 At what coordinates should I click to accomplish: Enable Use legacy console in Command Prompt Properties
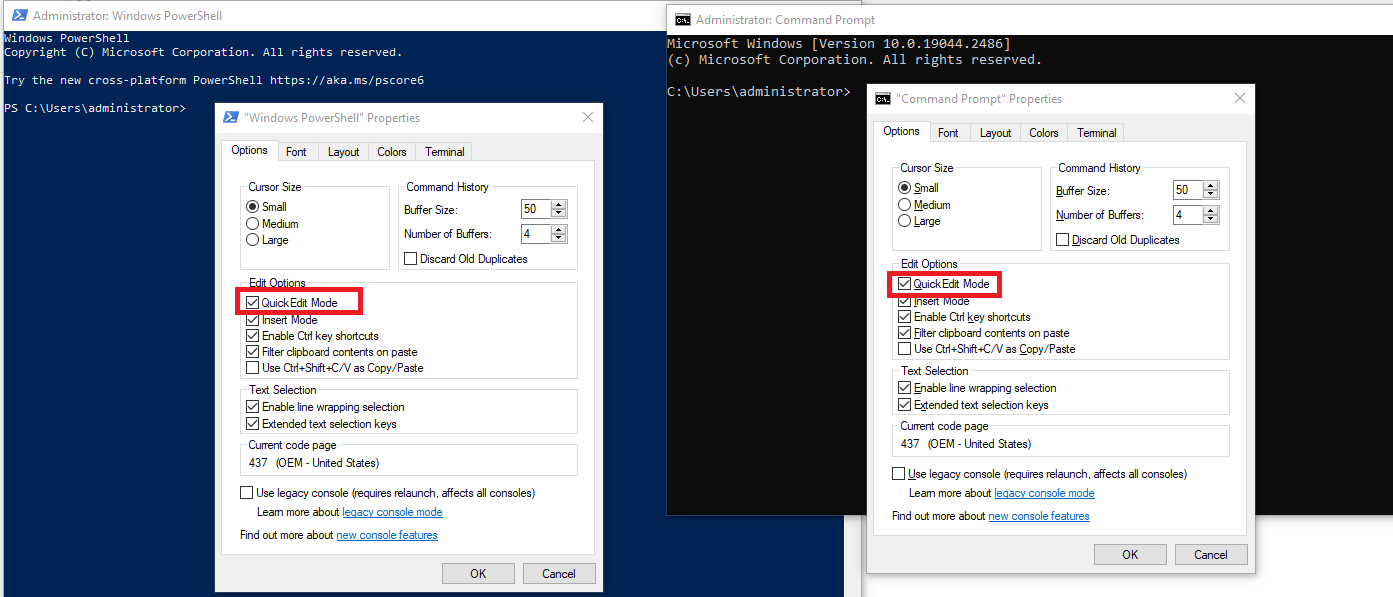click(899, 474)
